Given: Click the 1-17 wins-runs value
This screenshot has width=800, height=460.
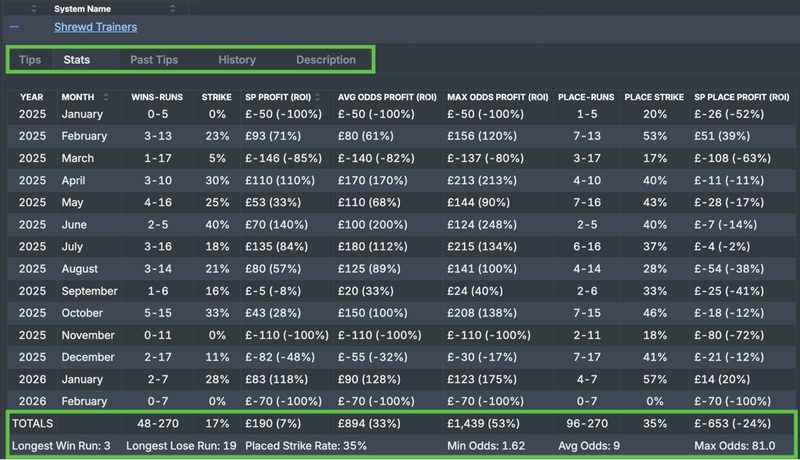Looking at the screenshot, I should [158, 158].
